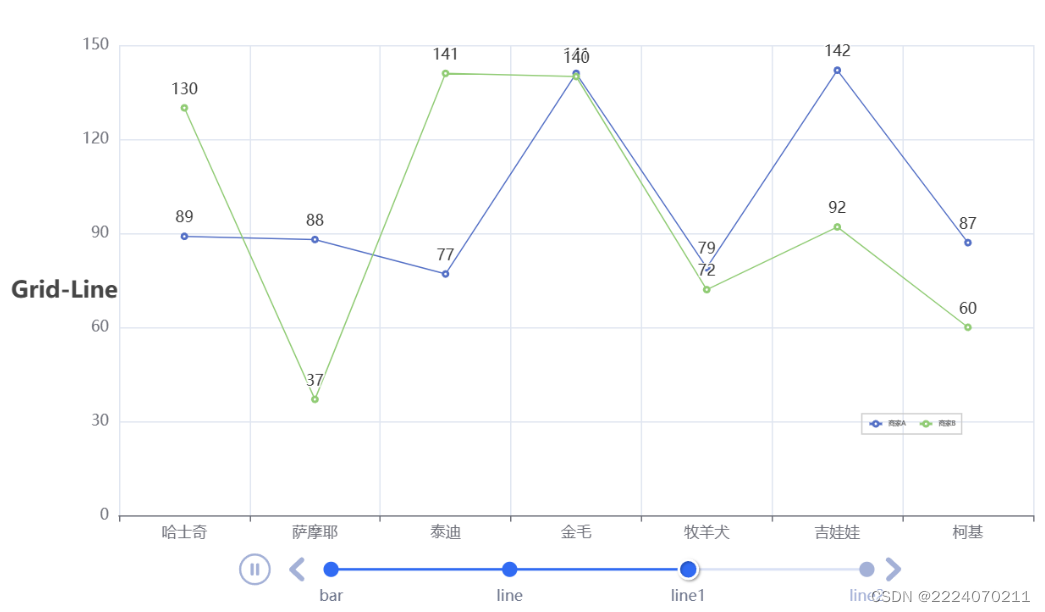Toggle the pause control to resume autoplay
This screenshot has height=612, width=1045.
coord(256,569)
